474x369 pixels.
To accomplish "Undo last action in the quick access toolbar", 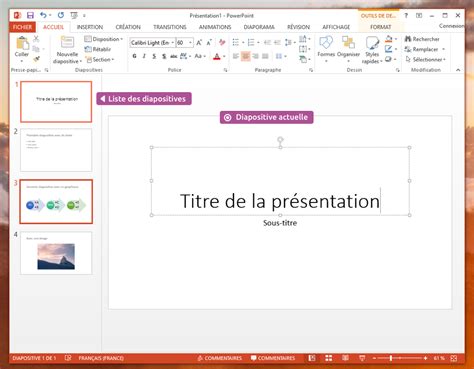I will pyautogui.click(x=43, y=15).
